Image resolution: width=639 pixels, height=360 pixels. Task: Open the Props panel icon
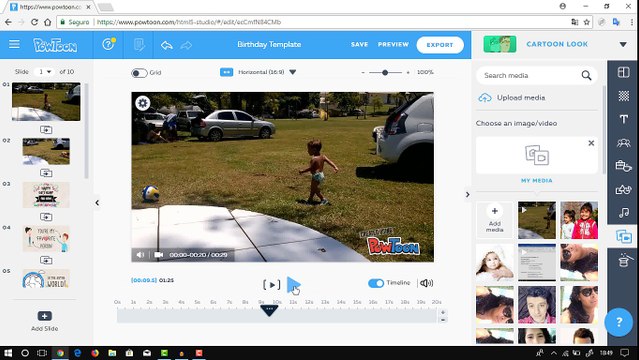point(623,166)
